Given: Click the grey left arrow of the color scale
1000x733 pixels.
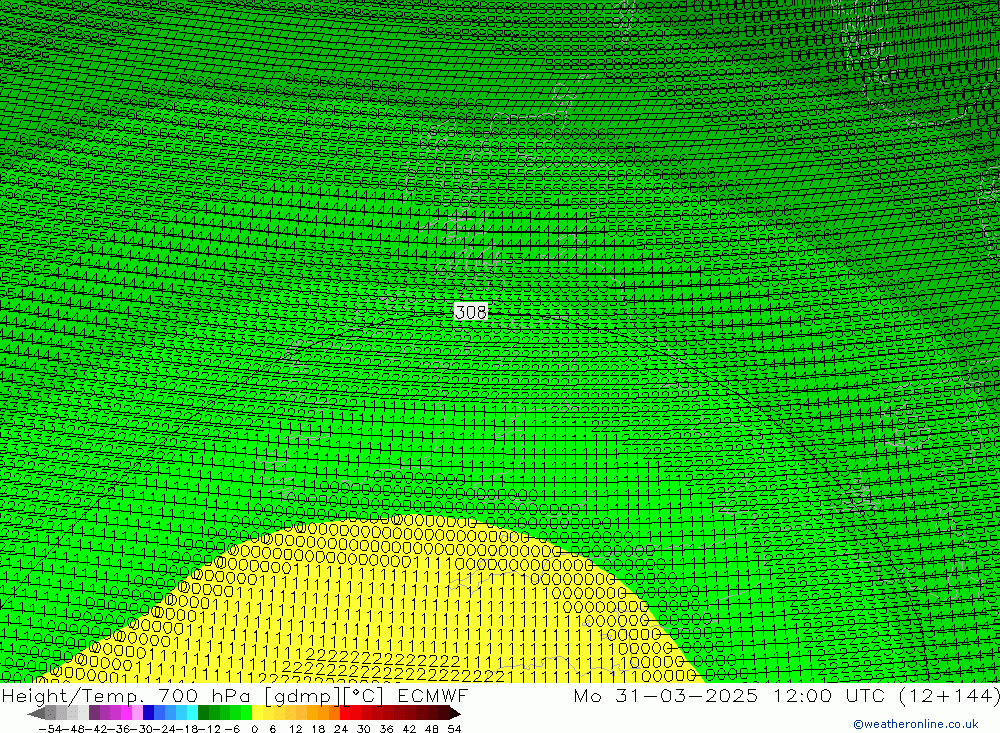Looking at the screenshot, I should [36, 713].
